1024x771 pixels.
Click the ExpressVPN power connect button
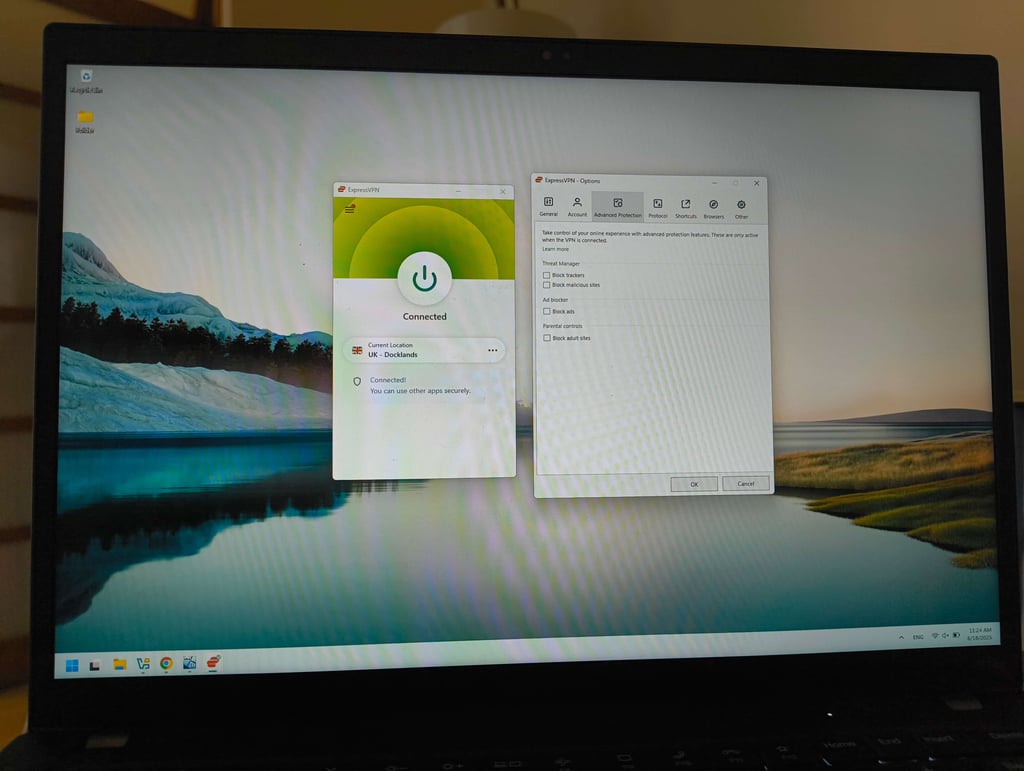click(424, 279)
